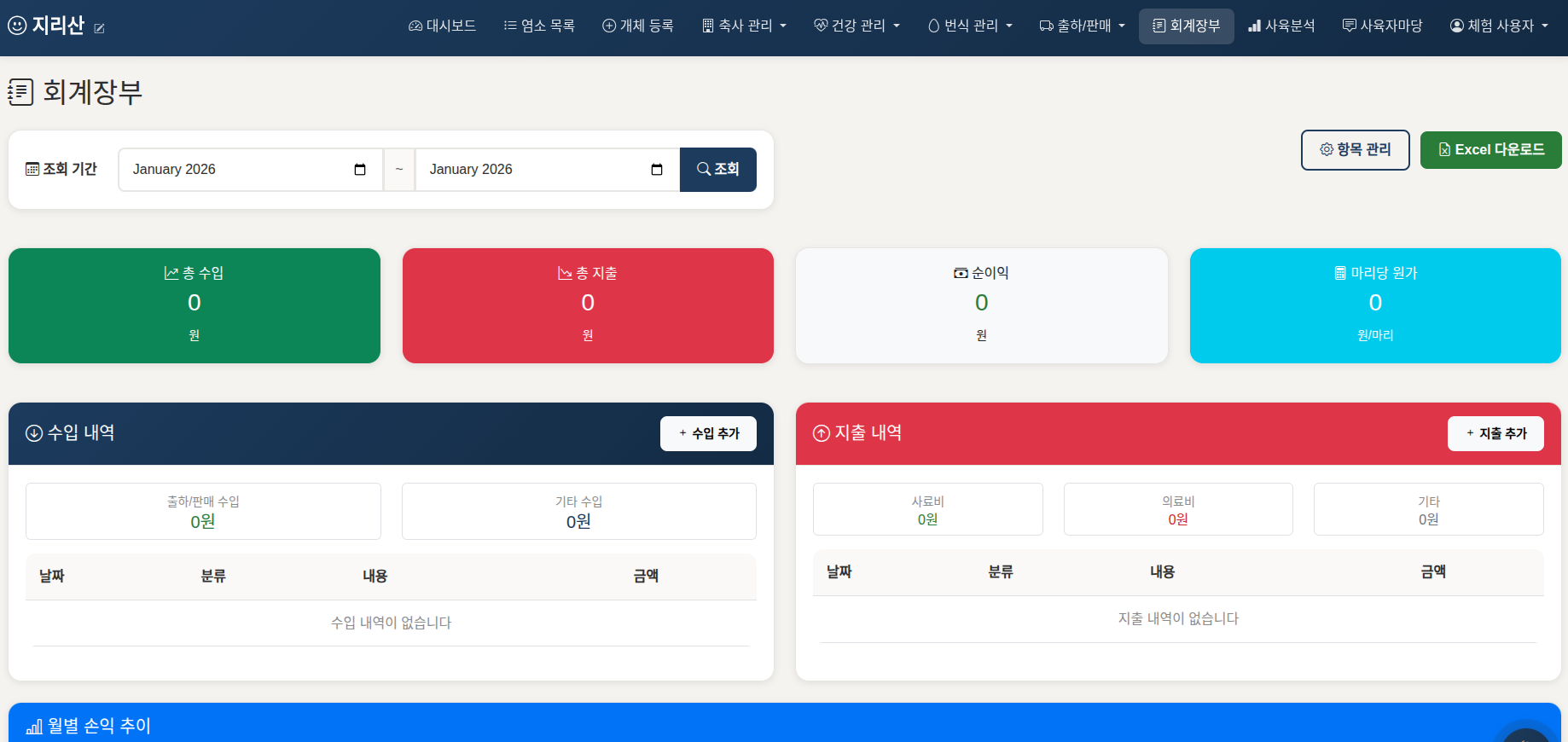Click the 월별 손익 추이 section header
The image size is (1568, 742).
[x=785, y=723]
